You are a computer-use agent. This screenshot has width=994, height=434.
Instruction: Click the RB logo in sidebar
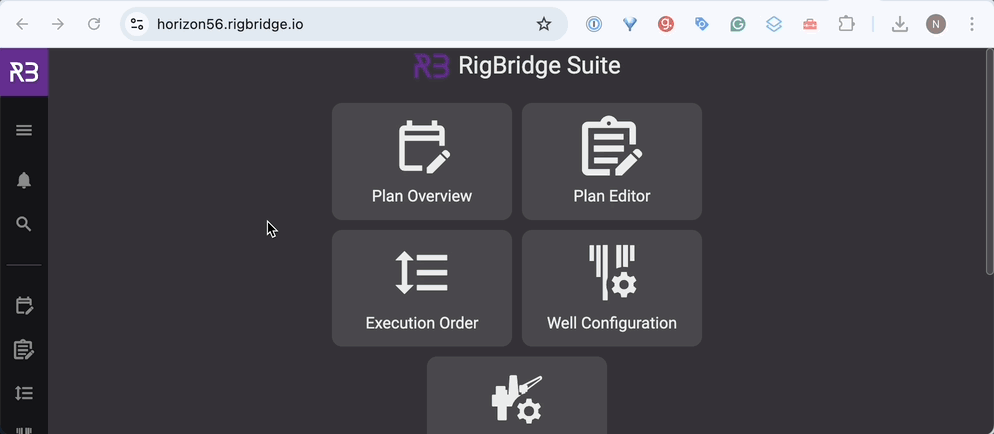pyautogui.click(x=24, y=72)
